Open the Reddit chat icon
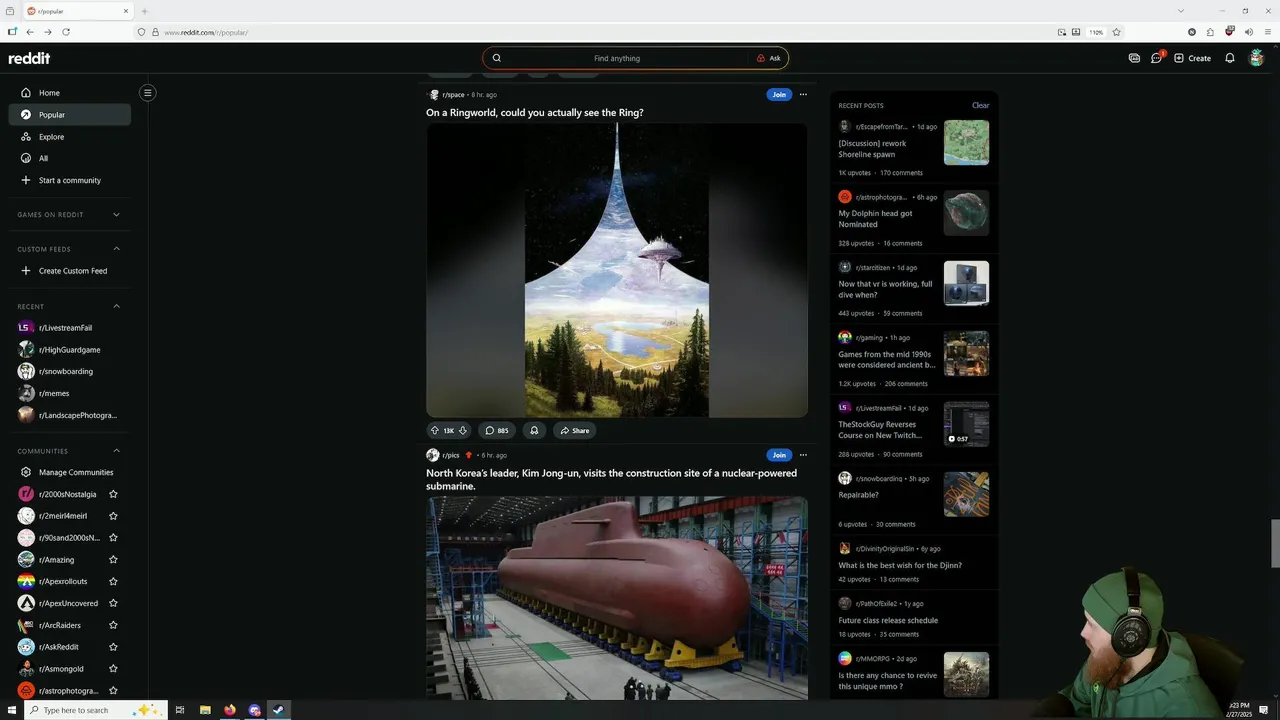The image size is (1280, 720). [1157, 58]
